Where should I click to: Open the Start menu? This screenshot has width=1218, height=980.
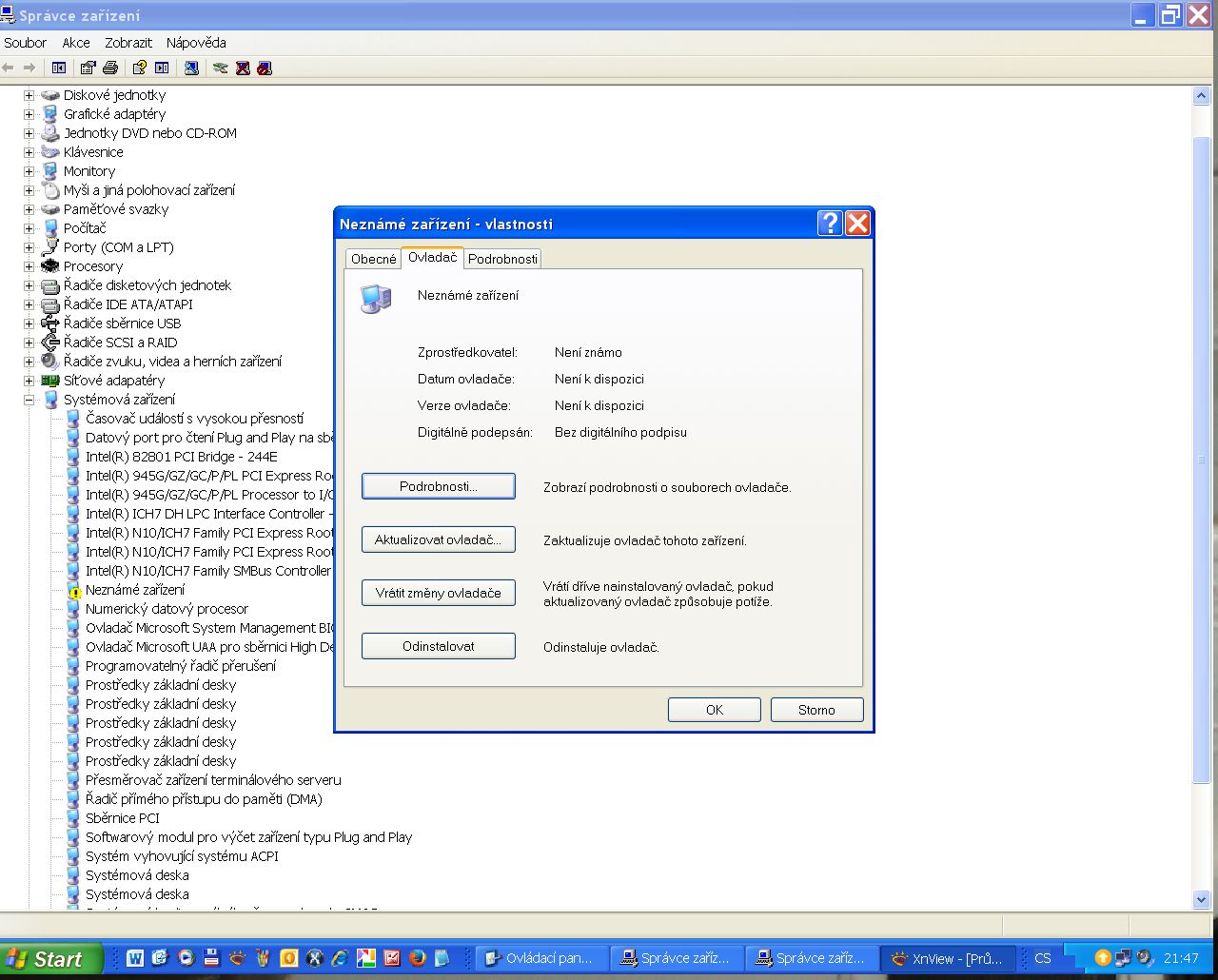point(51,958)
